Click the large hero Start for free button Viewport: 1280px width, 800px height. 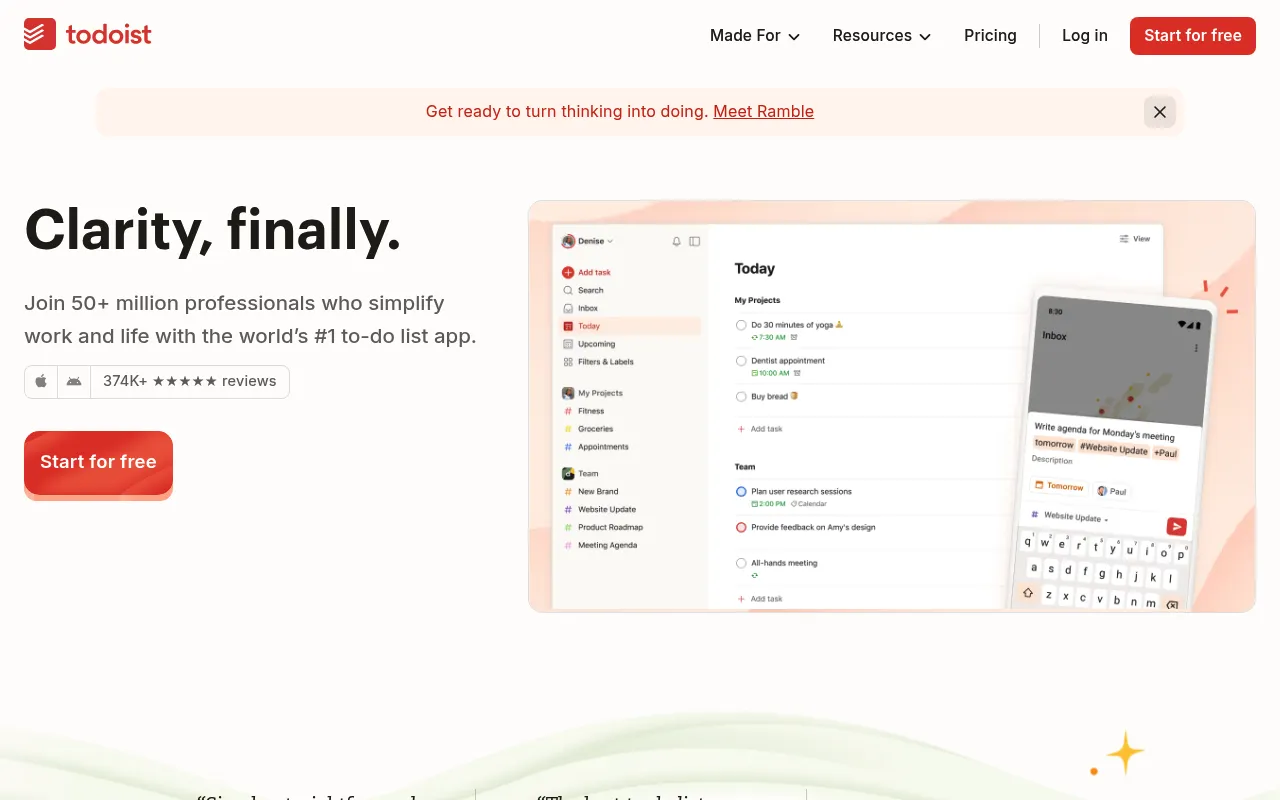[98, 462]
